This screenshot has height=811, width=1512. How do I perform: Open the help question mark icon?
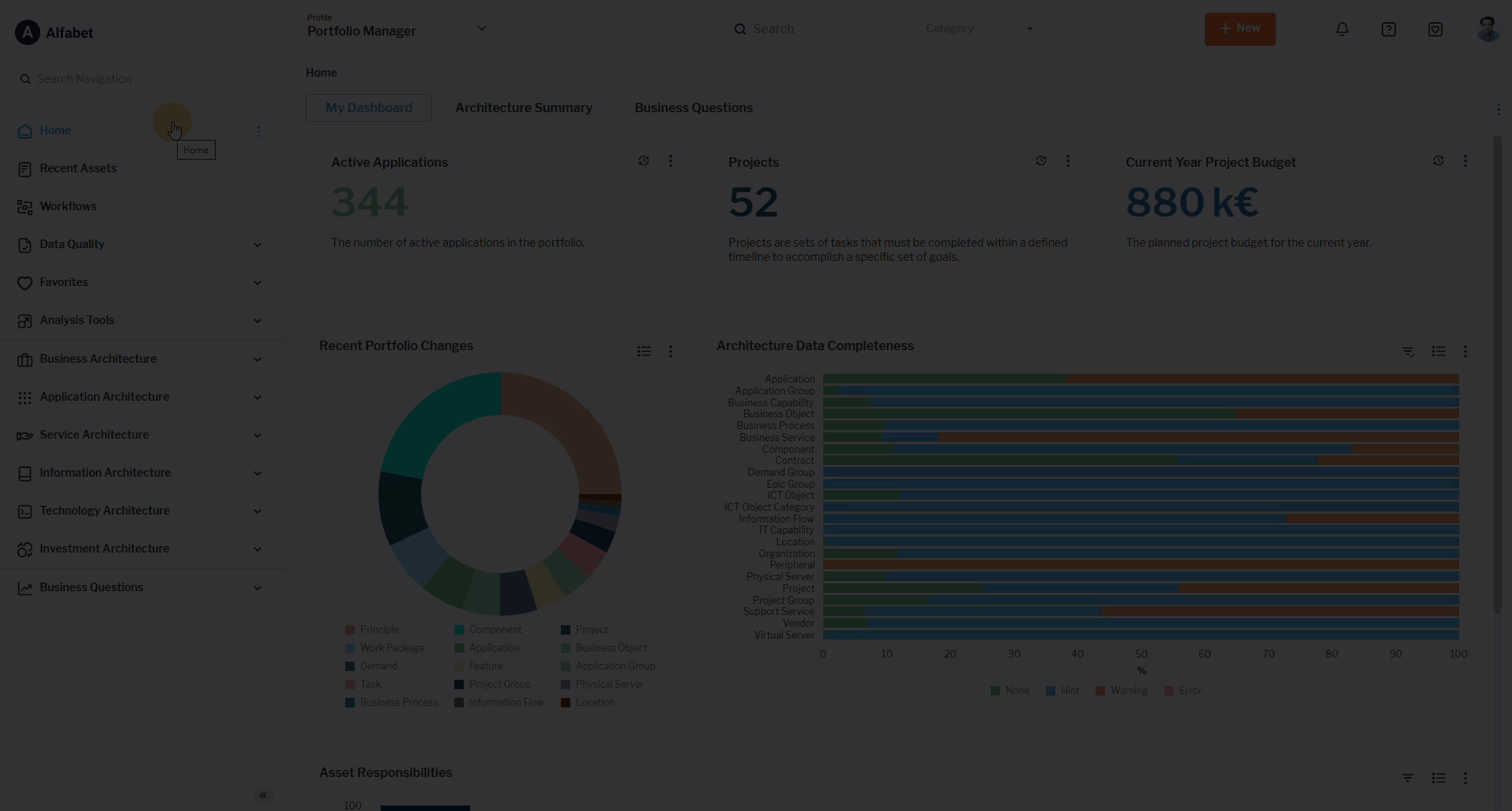tap(1389, 29)
